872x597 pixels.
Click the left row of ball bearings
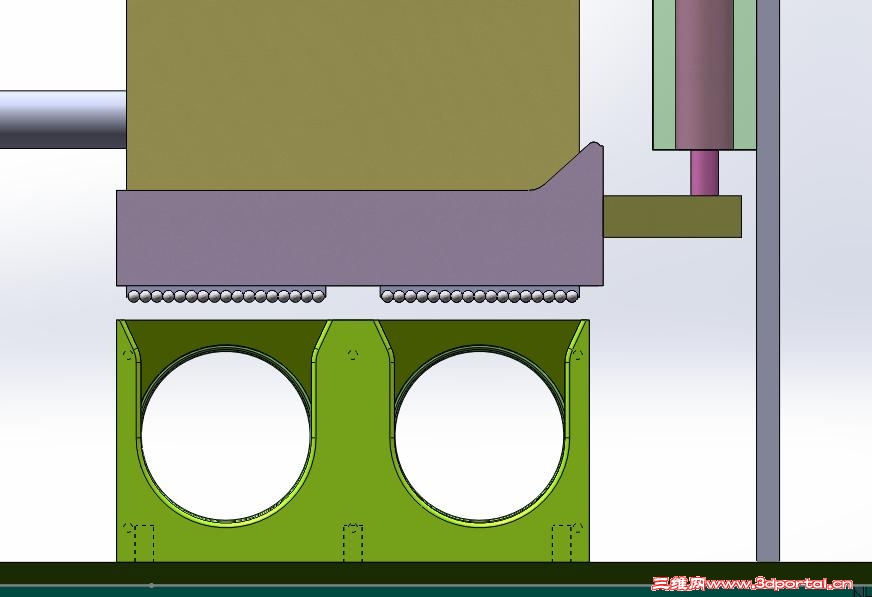(x=226, y=295)
